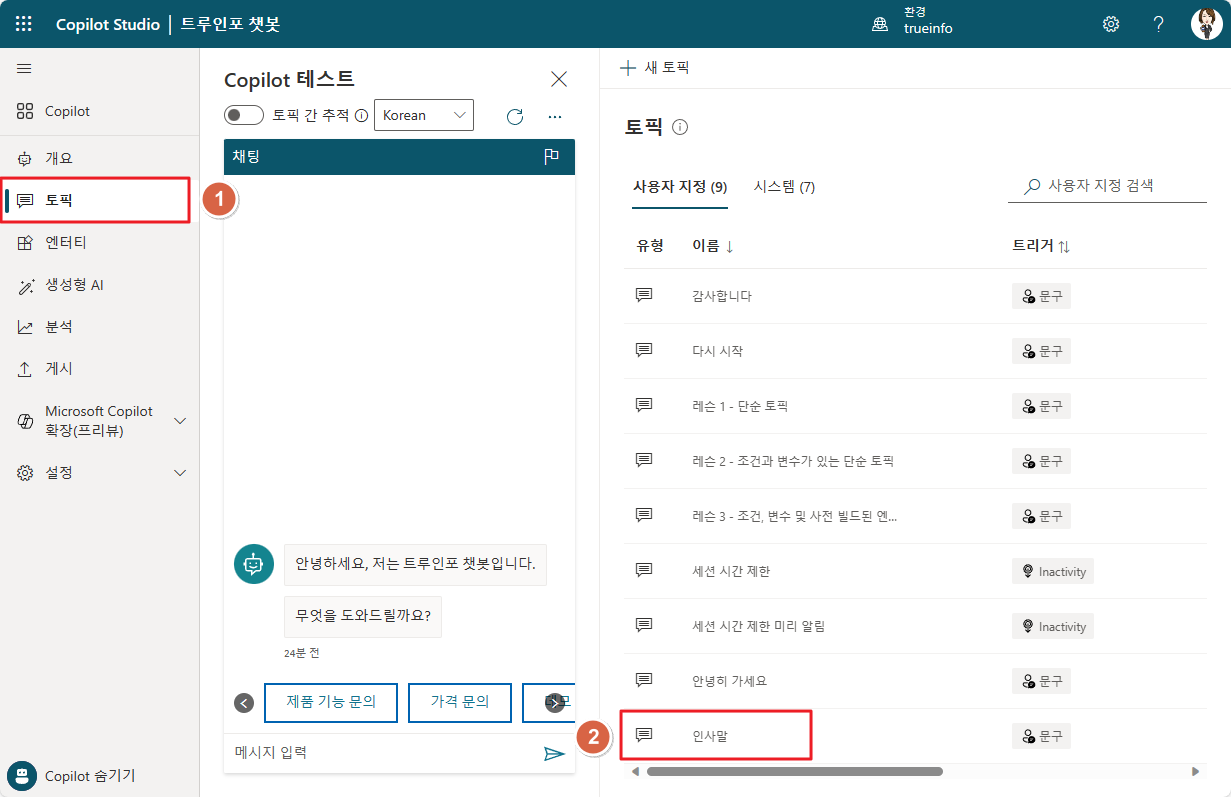Click the send message arrow icon
This screenshot has width=1231, height=797.
pos(554,753)
